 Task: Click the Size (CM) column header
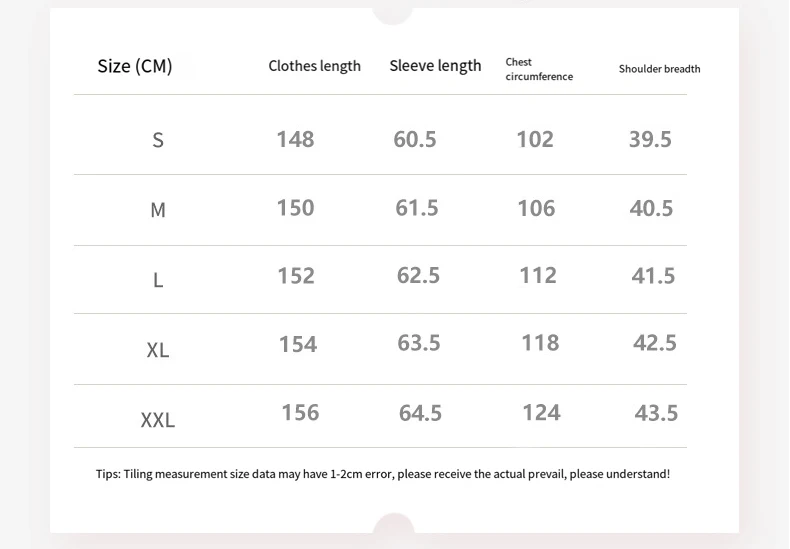(x=135, y=67)
